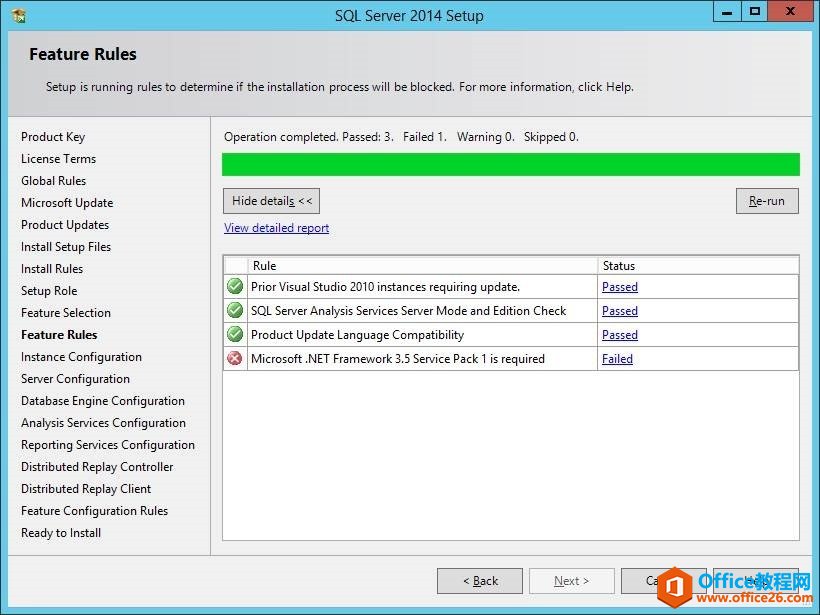Click green check icon for Product Update Language rule
820x615 pixels.
235,335
